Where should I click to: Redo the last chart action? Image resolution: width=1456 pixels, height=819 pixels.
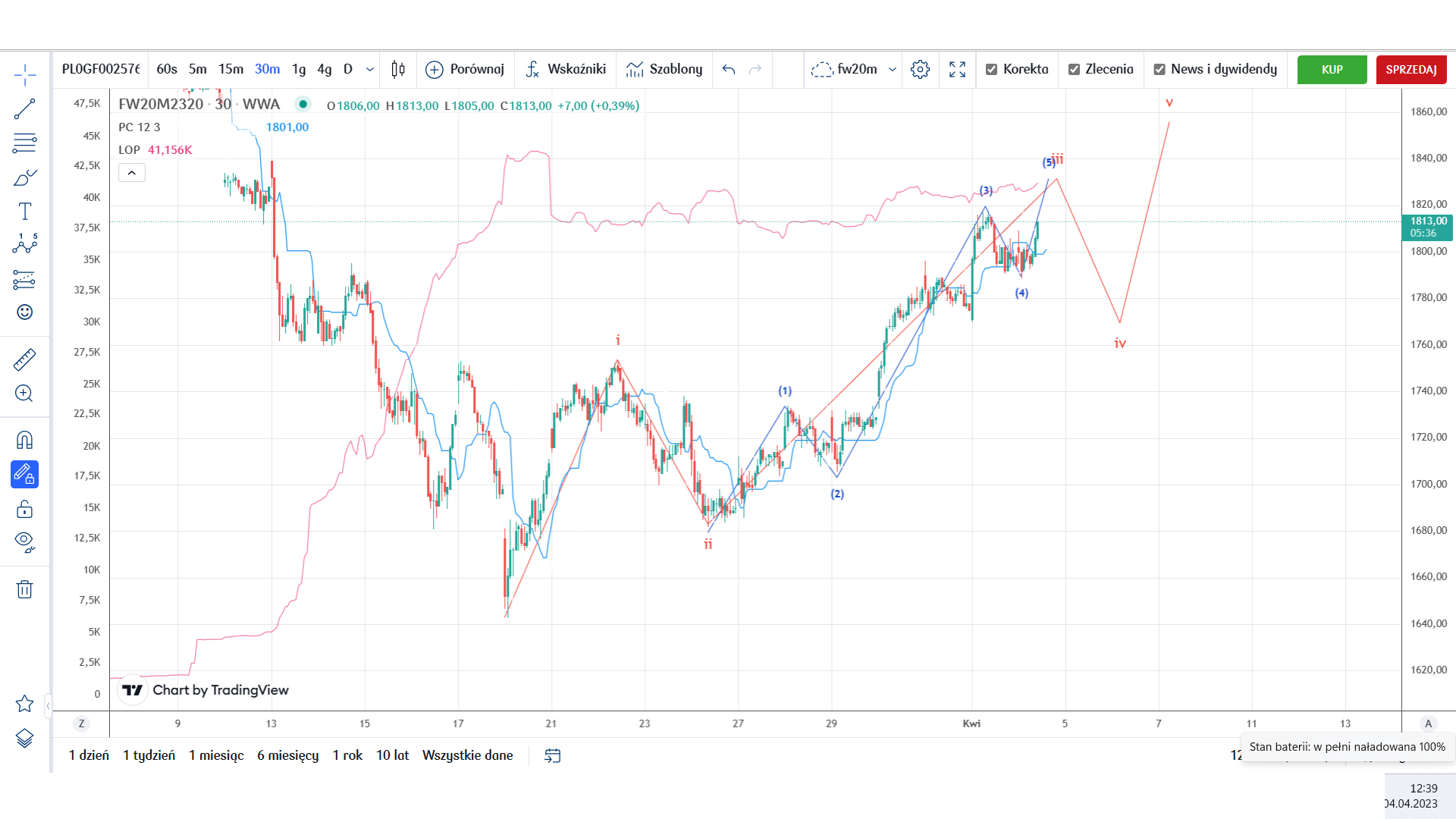click(755, 69)
